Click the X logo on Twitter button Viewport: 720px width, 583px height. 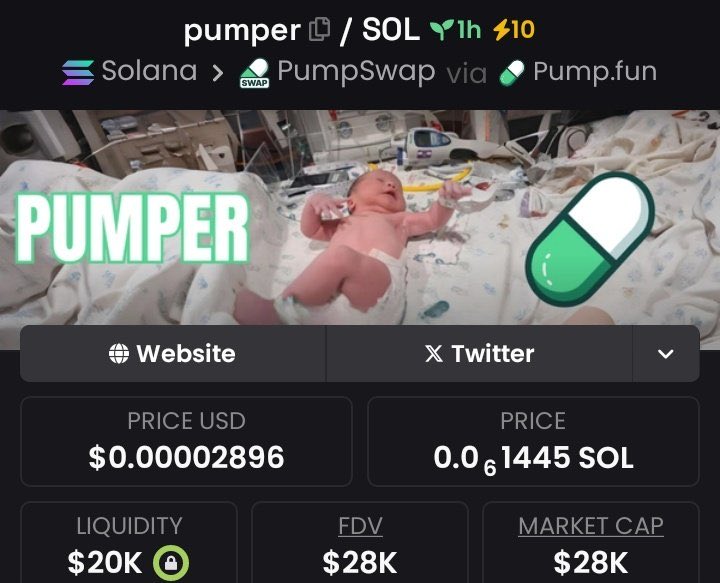pyautogui.click(x=434, y=353)
